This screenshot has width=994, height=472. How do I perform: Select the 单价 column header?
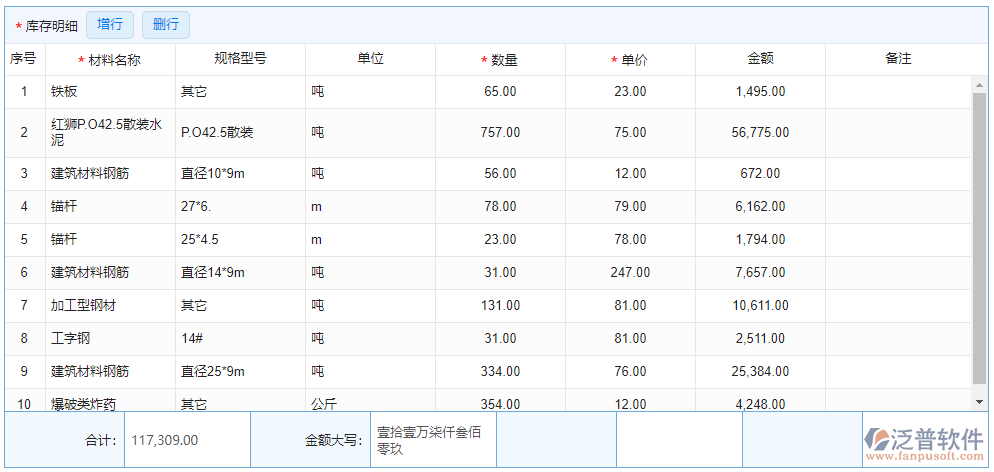pyautogui.click(x=630, y=60)
